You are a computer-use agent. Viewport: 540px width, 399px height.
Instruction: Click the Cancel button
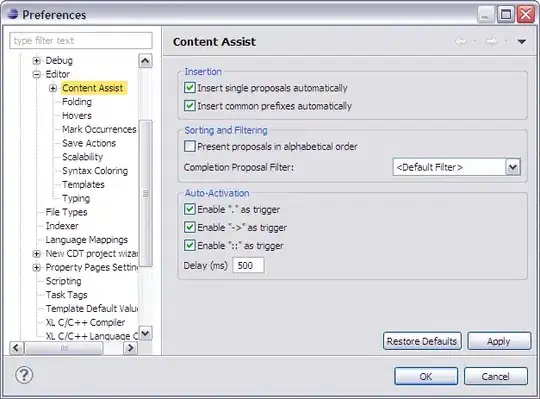[496, 376]
